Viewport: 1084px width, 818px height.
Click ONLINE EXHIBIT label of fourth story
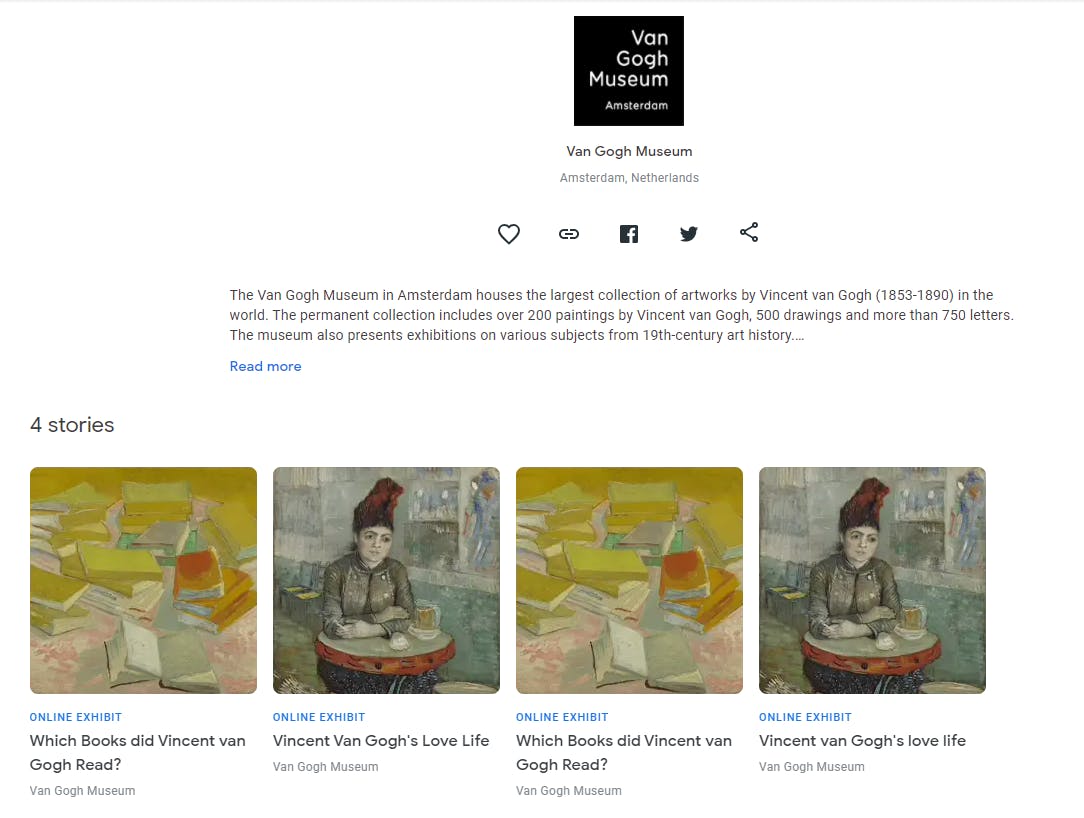(x=805, y=717)
